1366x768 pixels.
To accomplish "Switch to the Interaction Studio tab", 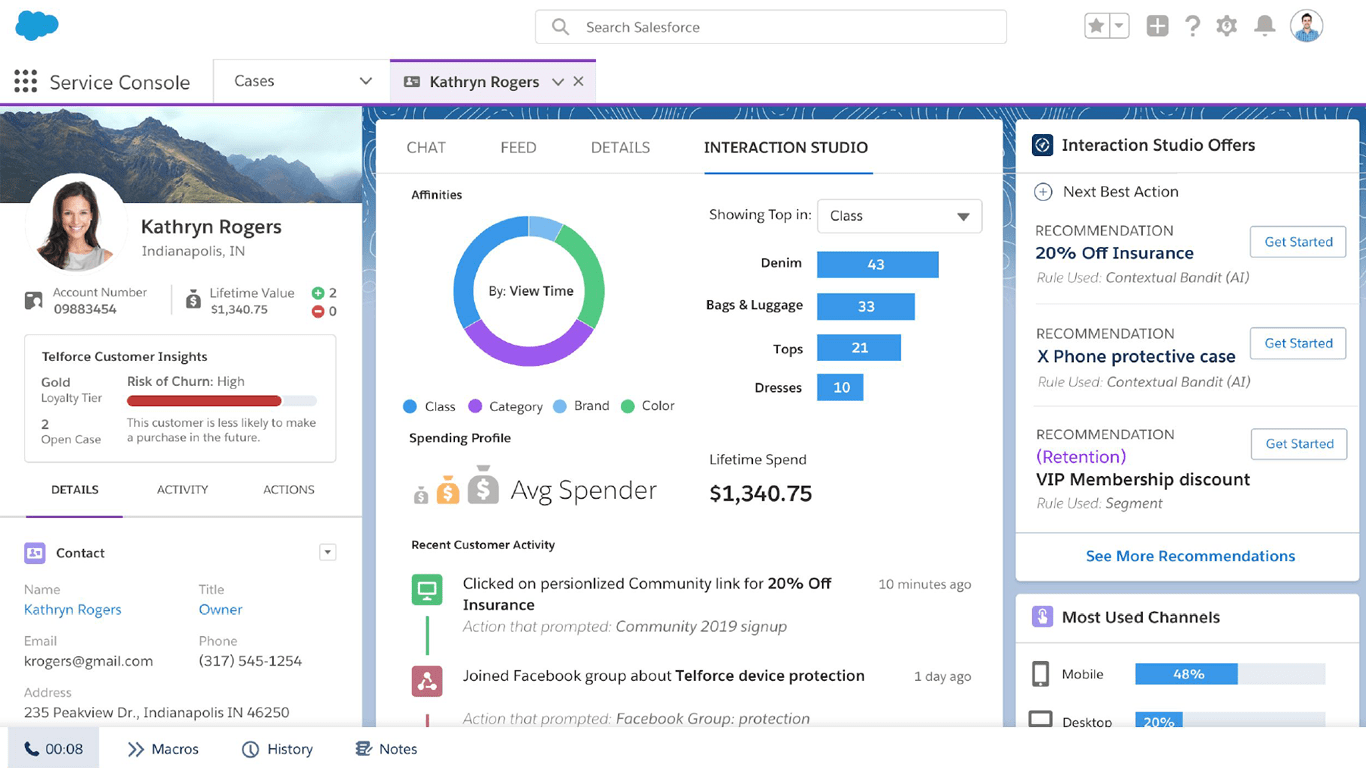I will tap(786, 147).
